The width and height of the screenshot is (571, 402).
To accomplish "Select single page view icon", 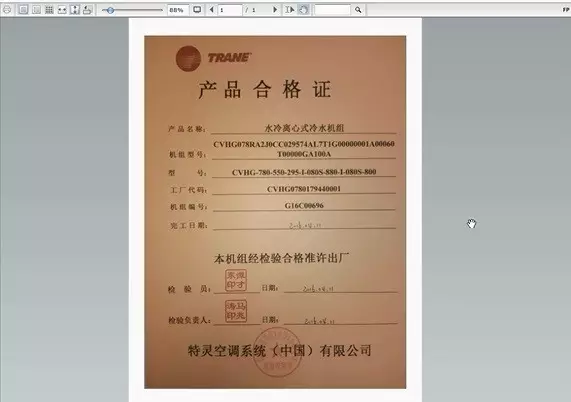I will tap(23, 10).
